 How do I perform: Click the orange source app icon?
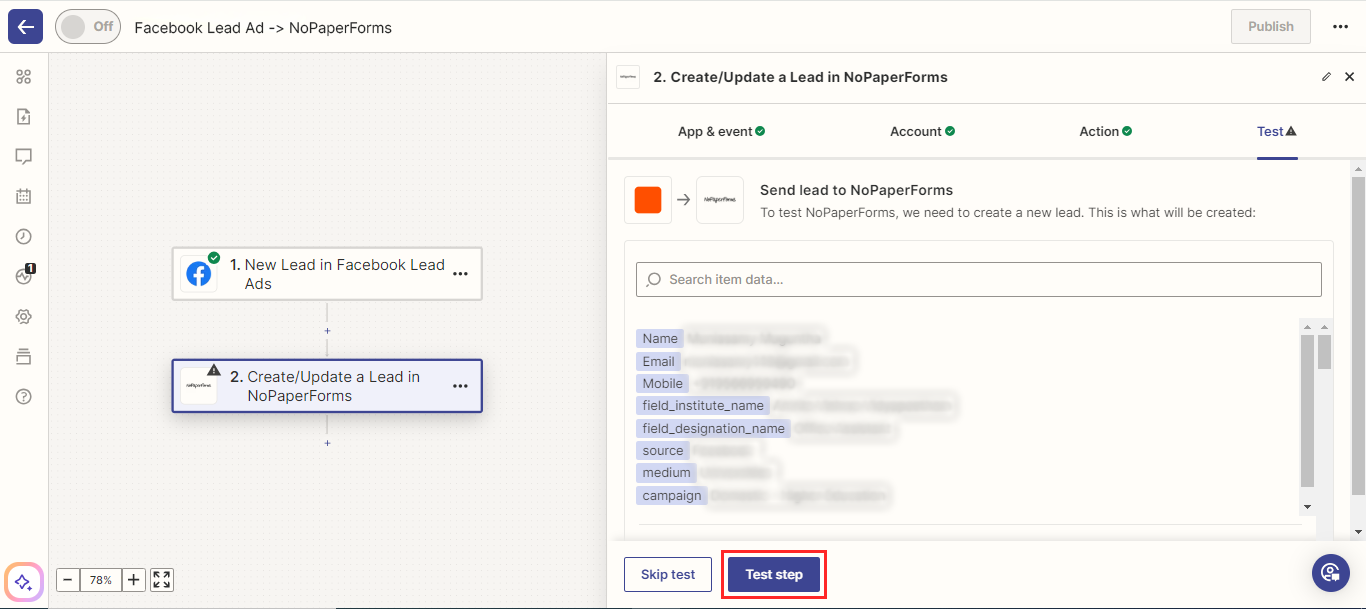[x=648, y=200]
